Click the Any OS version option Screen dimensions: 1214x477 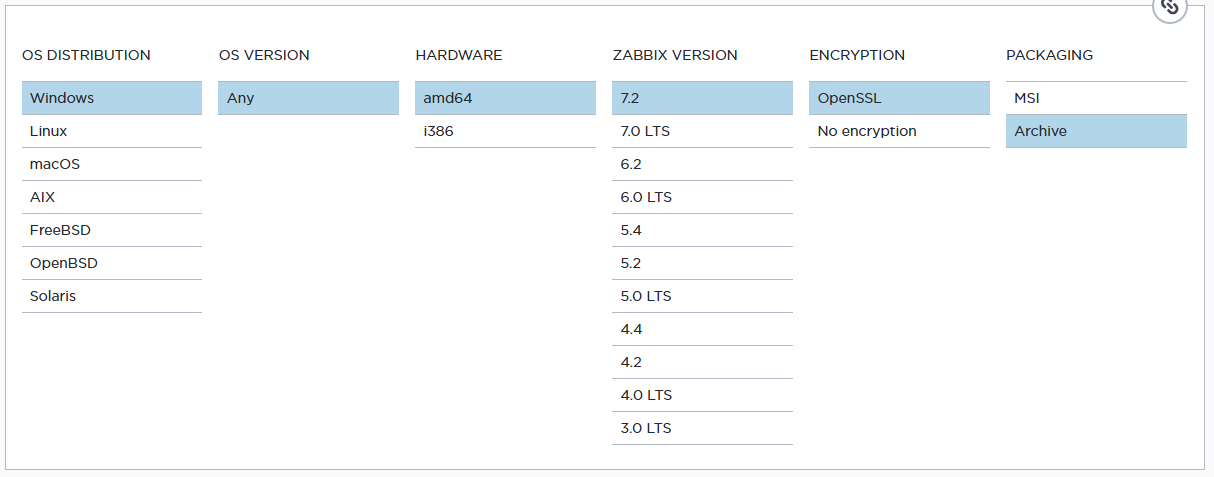tap(308, 98)
